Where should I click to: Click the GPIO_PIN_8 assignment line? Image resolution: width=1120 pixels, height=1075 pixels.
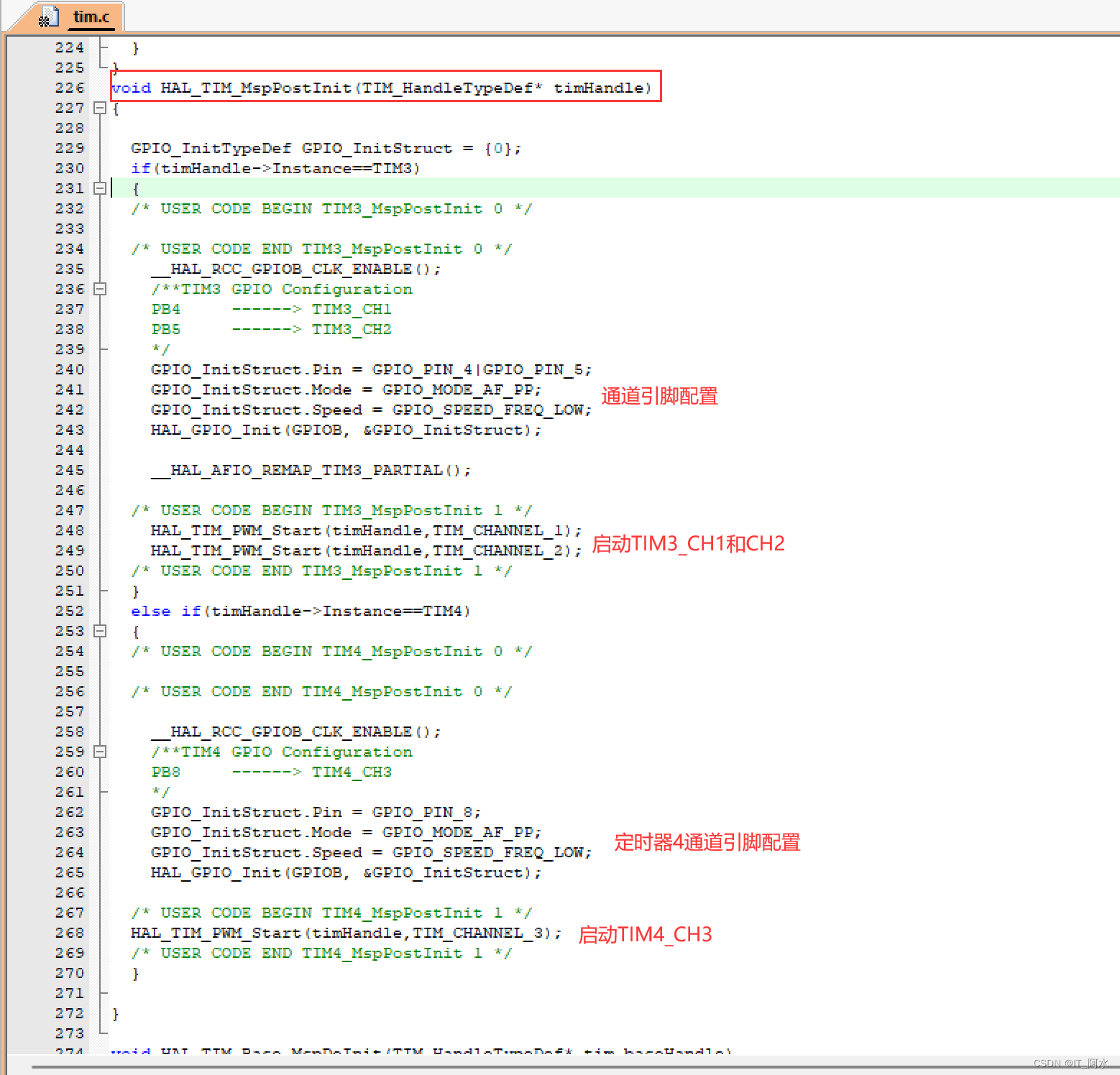pyautogui.click(x=316, y=812)
